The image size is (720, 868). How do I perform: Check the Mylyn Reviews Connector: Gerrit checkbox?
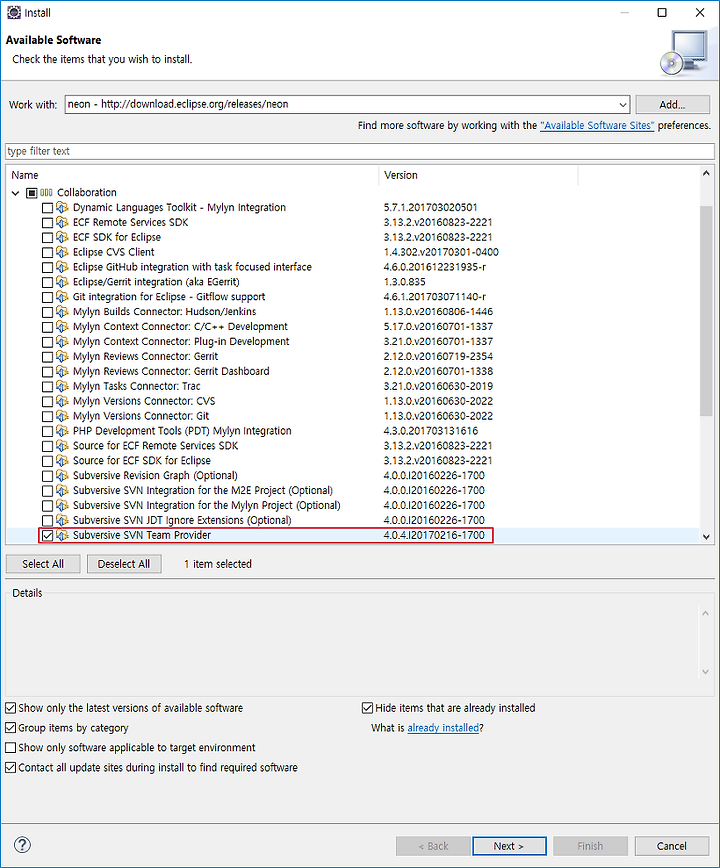[x=48, y=357]
